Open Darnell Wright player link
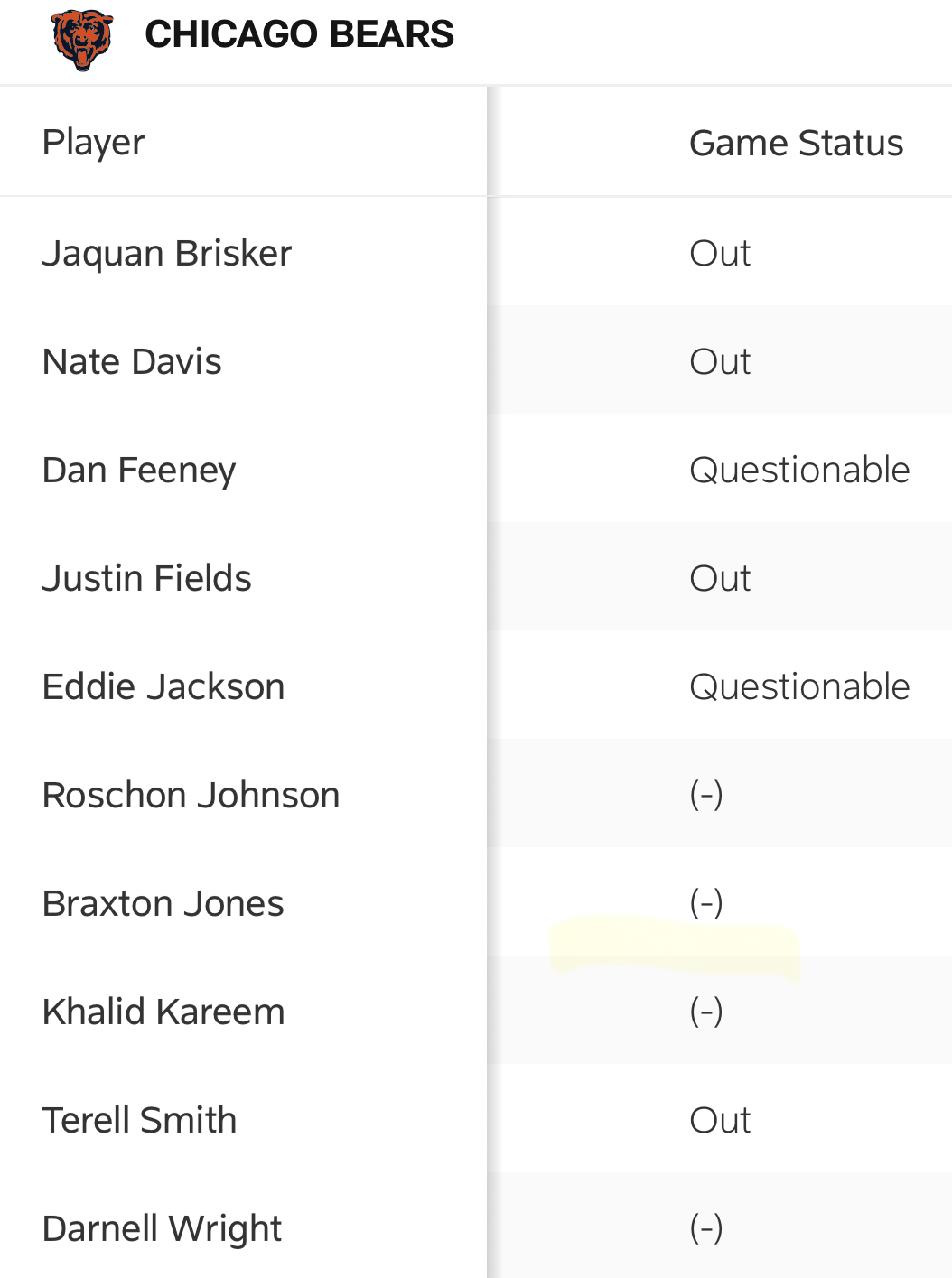952x1278 pixels. [163, 1229]
